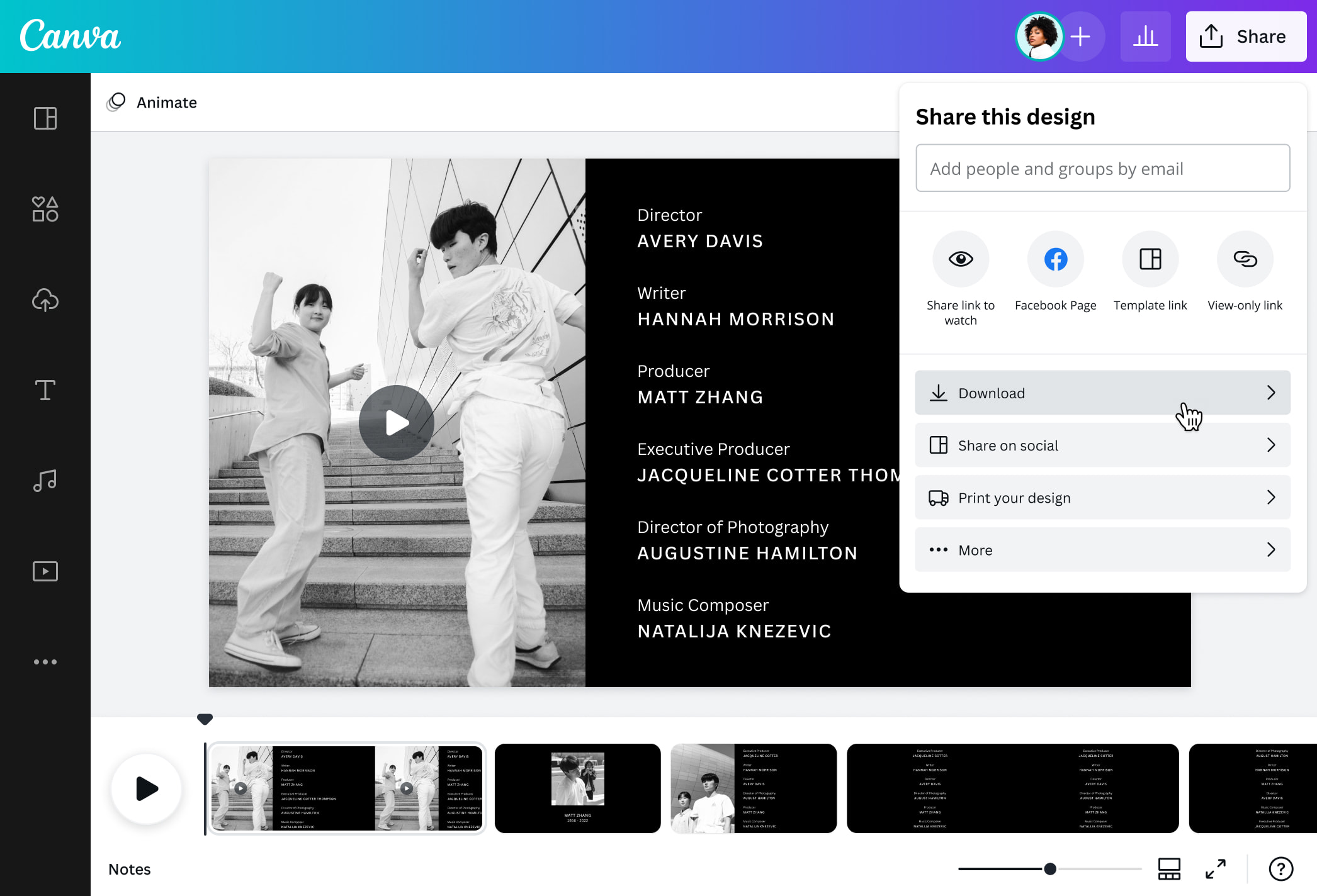Open design insights via the chart icon
Image resolution: width=1317 pixels, height=896 pixels.
[x=1146, y=36]
